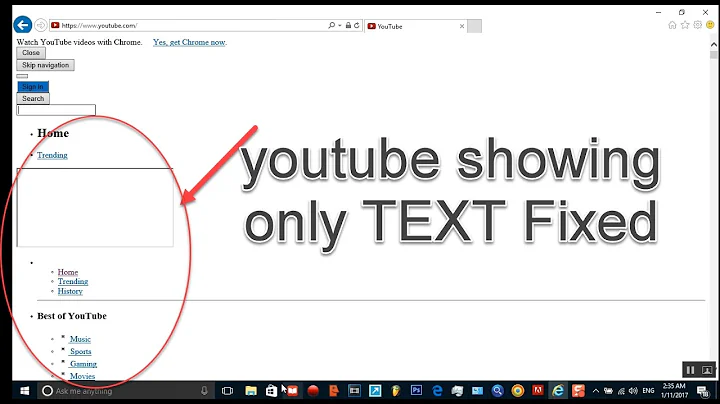Image resolution: width=720 pixels, height=404 pixels.
Task: Click the browser Forward arrow button
Action: tap(41, 25)
